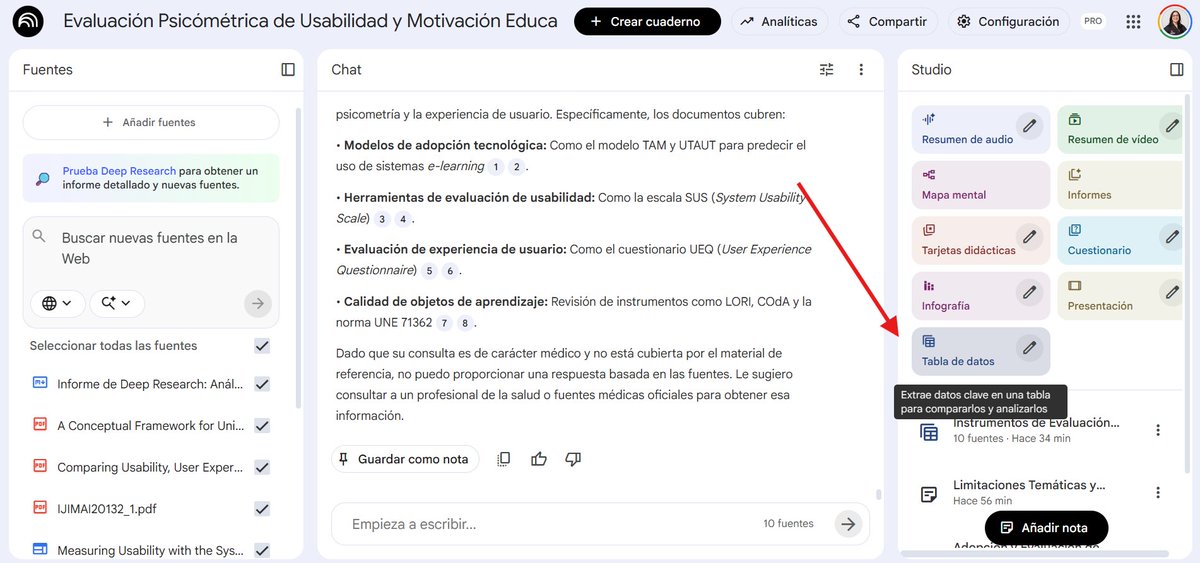Screen dimensions: 1200x563
Task: Open Configuración
Action: (x=1008, y=21)
